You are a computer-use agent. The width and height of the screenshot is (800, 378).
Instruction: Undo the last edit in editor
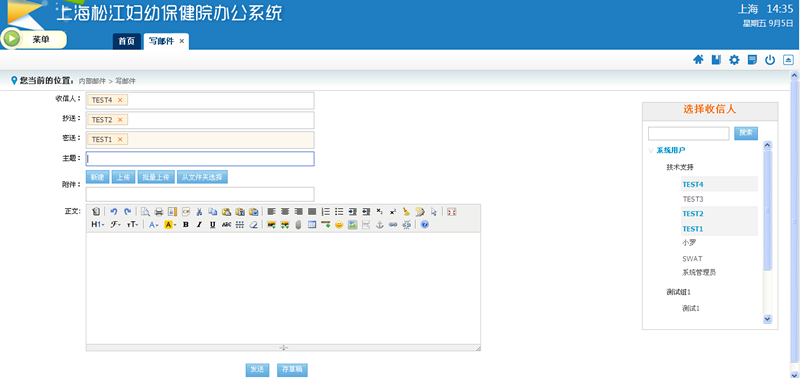click(x=114, y=212)
